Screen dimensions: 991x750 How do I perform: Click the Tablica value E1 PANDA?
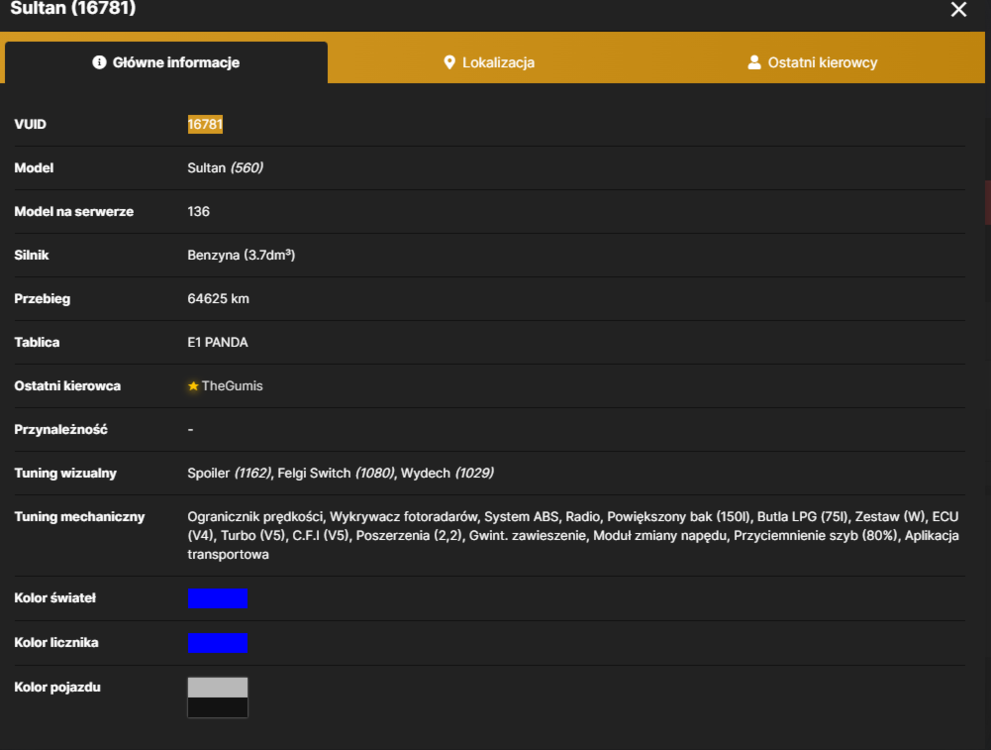pyautogui.click(x=217, y=342)
